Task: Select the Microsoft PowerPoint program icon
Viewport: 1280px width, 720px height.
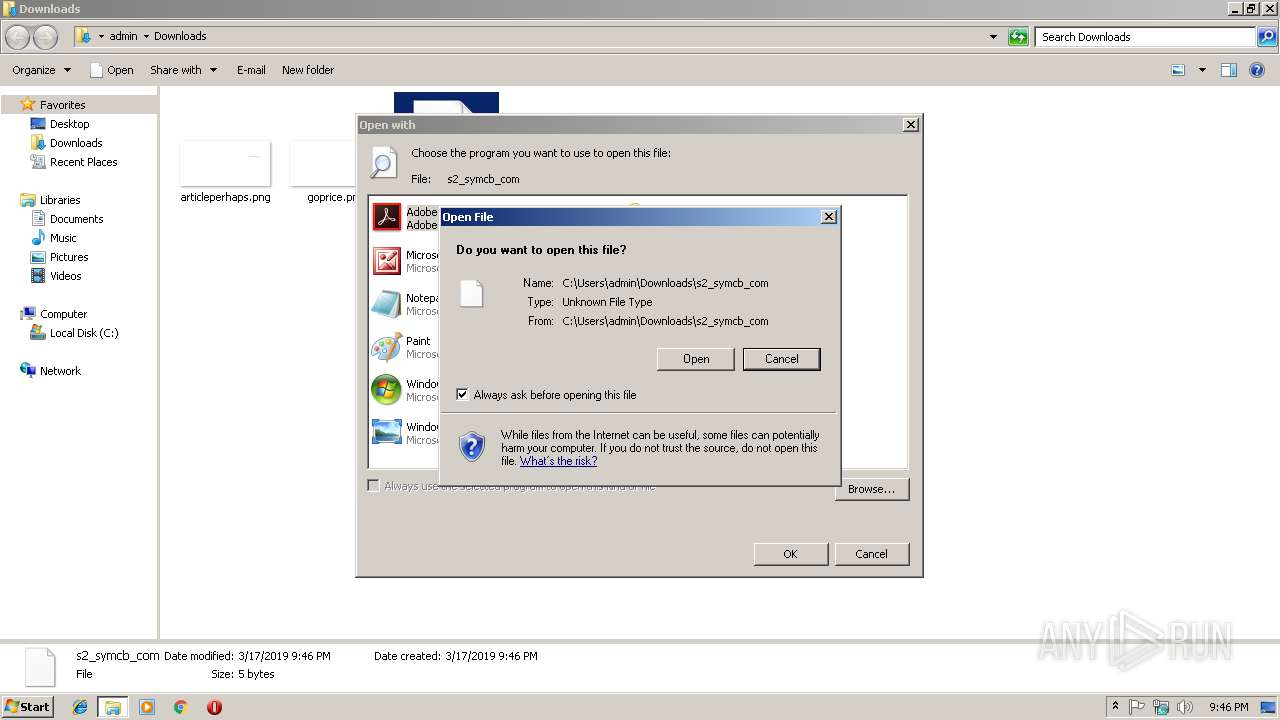Action: point(386,261)
